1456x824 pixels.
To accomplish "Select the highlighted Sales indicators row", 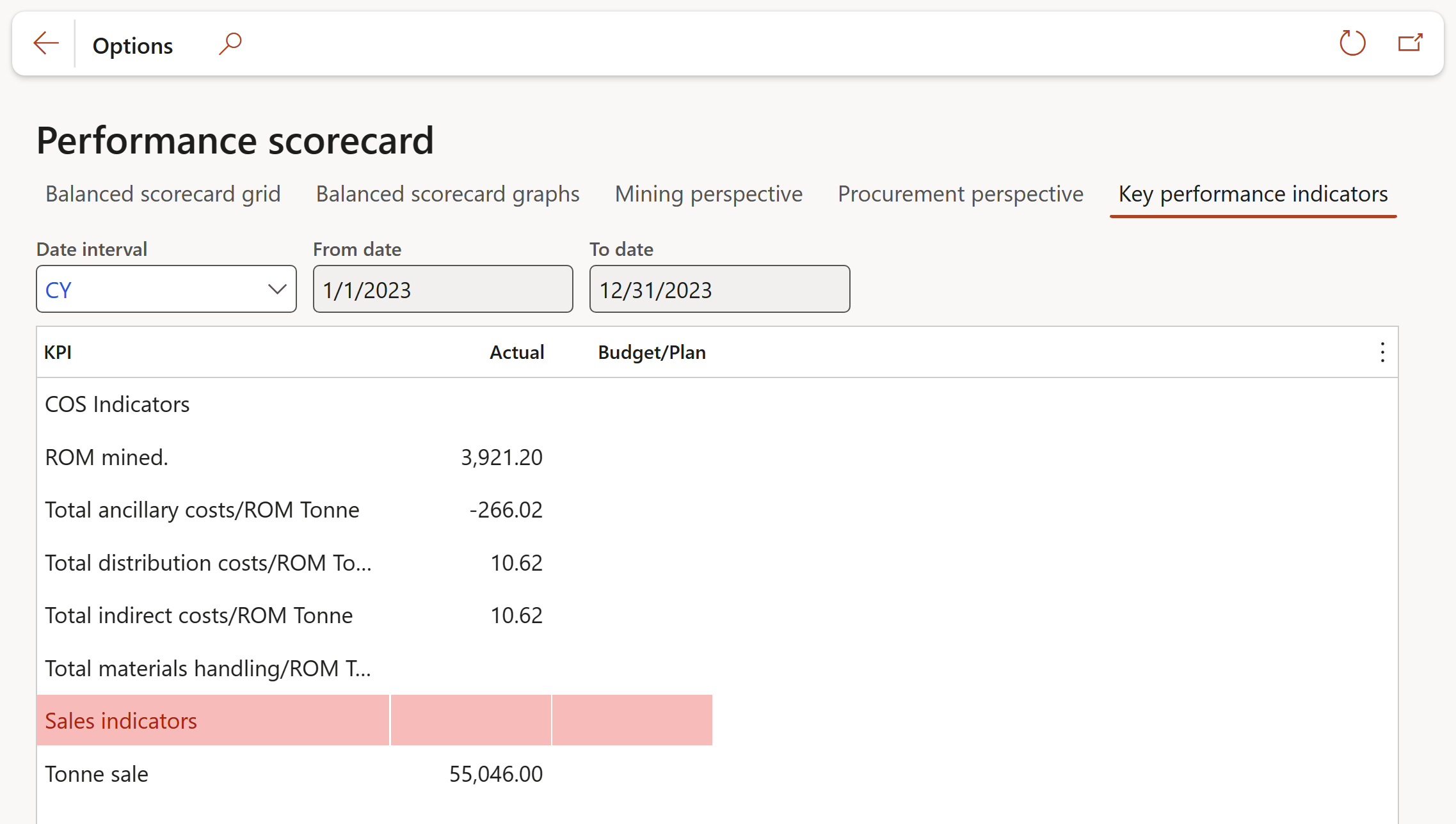I will pyautogui.click(x=374, y=720).
